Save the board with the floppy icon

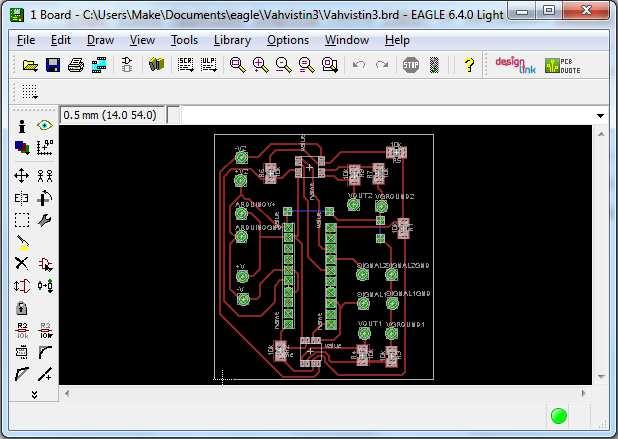pyautogui.click(x=53, y=65)
